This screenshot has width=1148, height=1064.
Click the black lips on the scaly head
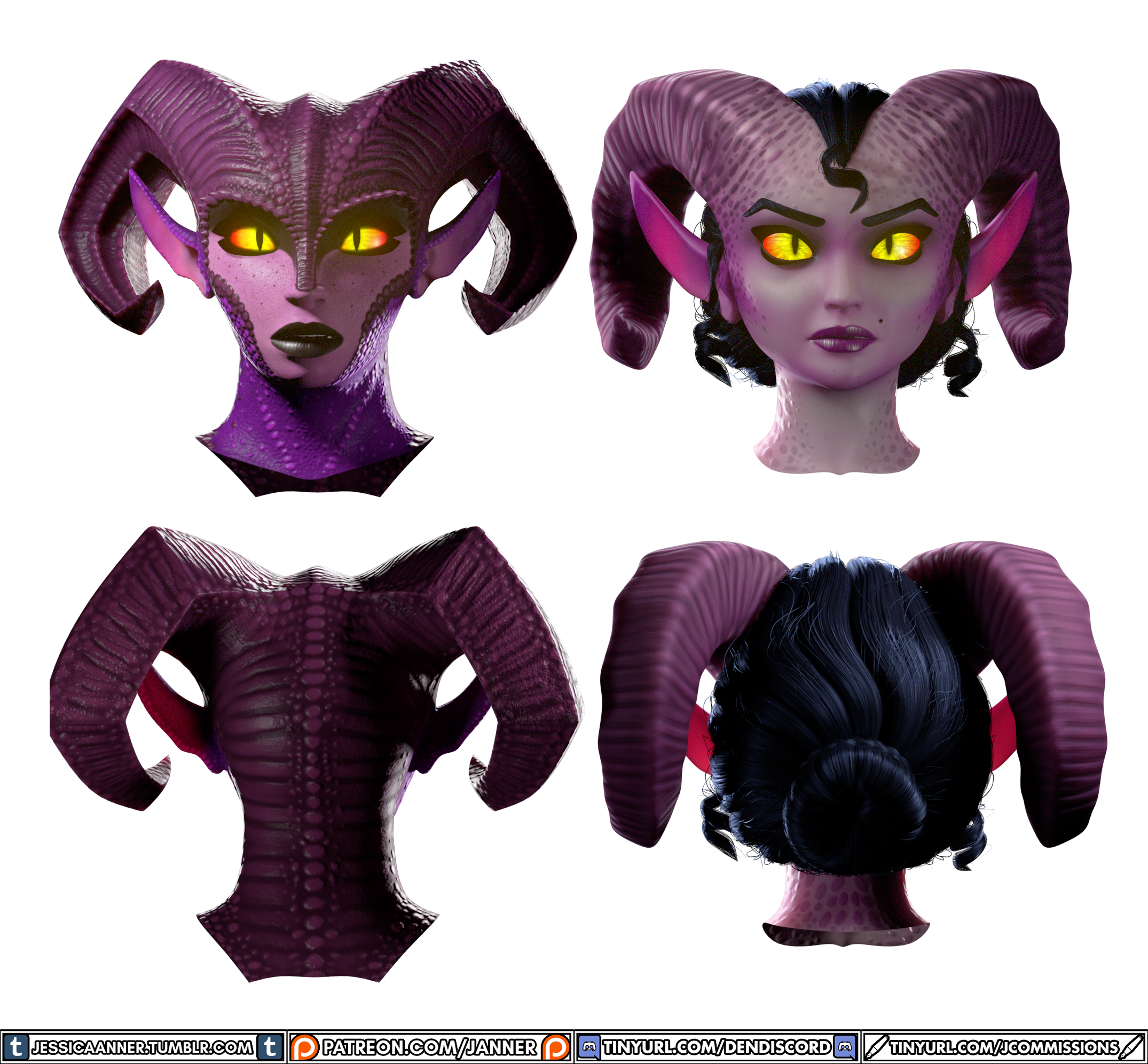(x=307, y=339)
